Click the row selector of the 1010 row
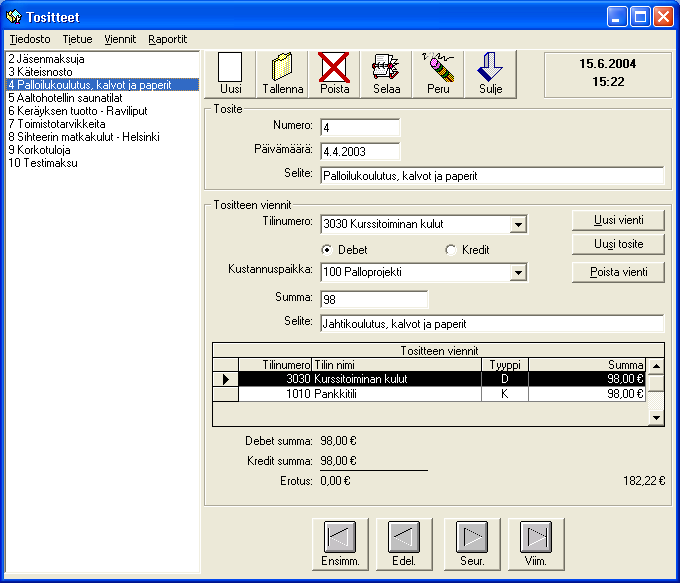The image size is (680, 583). pyautogui.click(x=226, y=394)
